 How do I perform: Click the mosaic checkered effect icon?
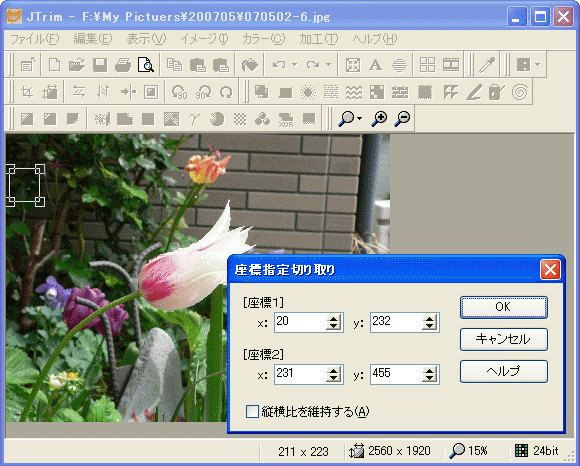377,92
